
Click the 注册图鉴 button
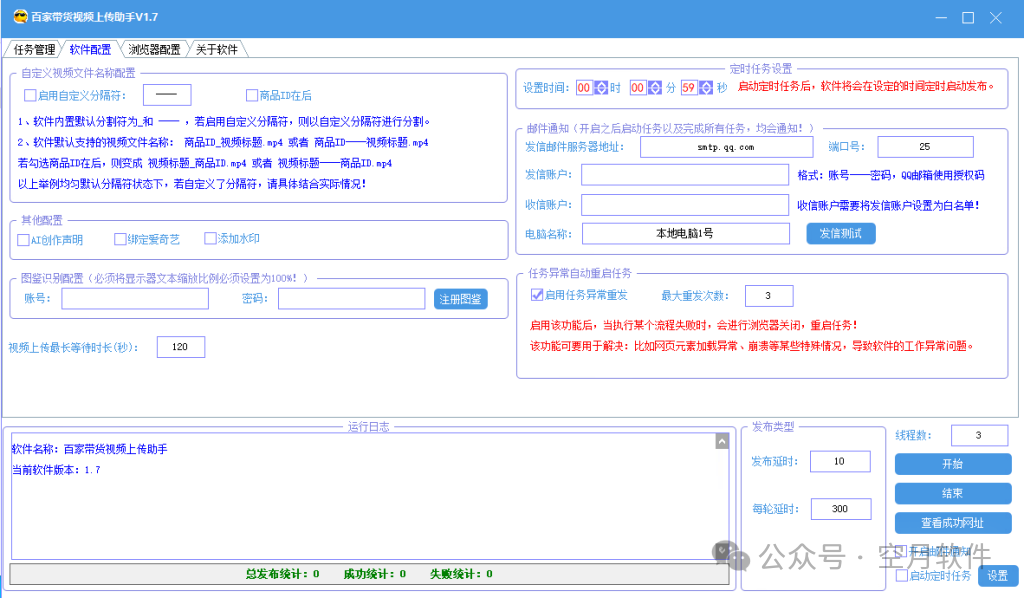[x=460, y=299]
